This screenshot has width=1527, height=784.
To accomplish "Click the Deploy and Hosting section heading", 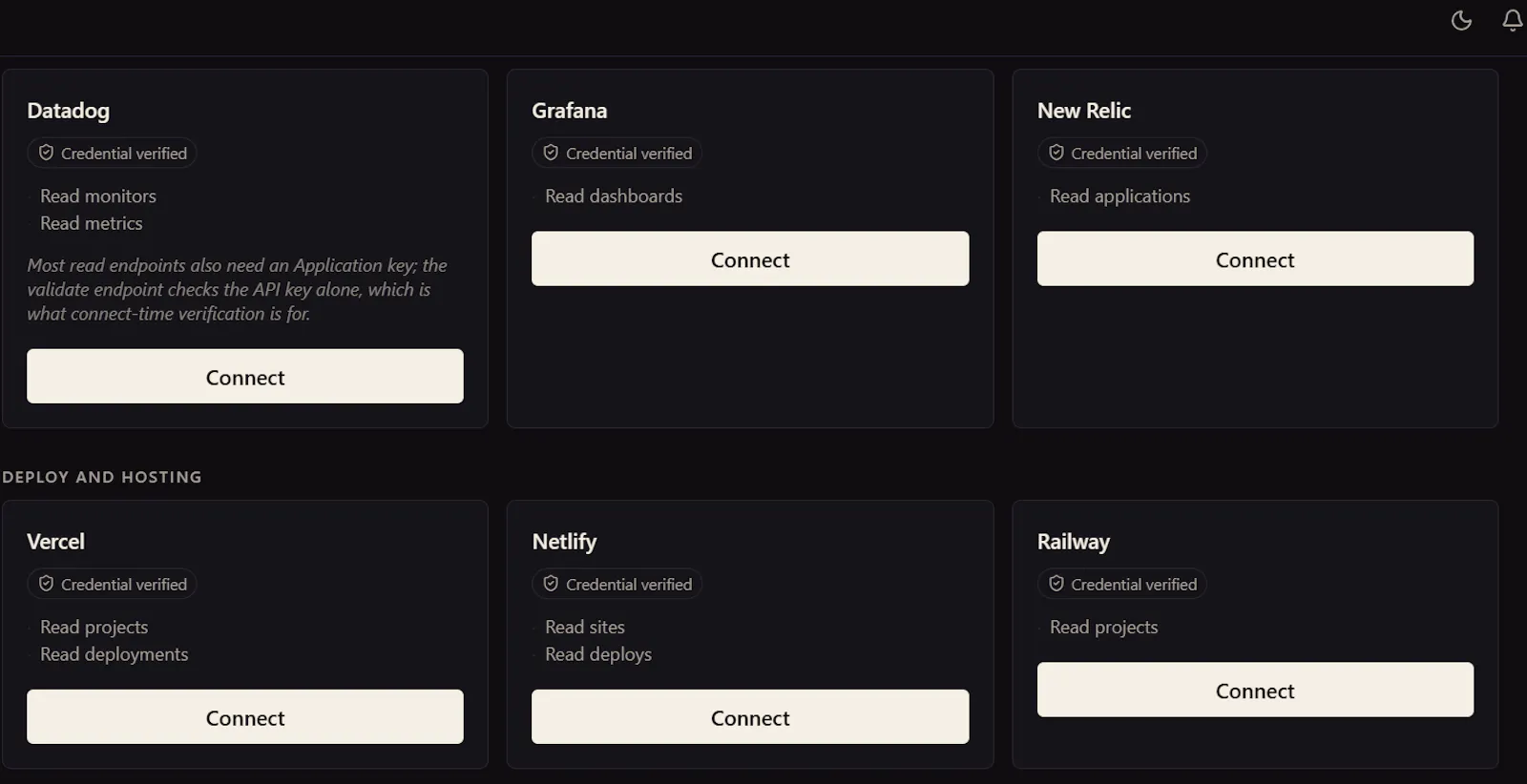I will pyautogui.click(x=102, y=477).
